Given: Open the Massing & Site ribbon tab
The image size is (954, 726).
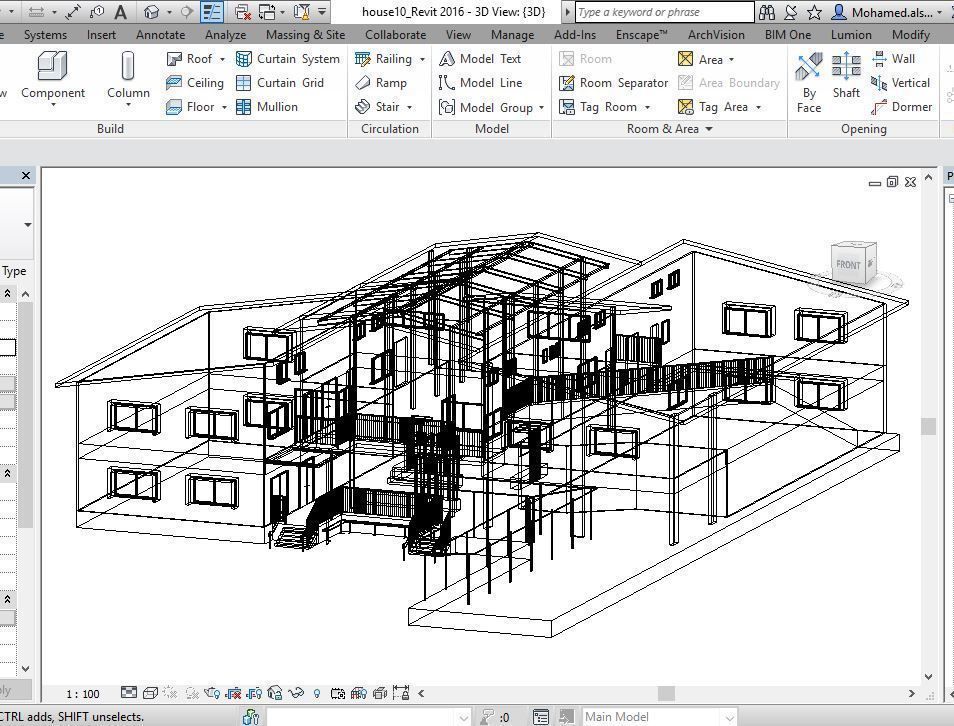Looking at the screenshot, I should point(305,35).
